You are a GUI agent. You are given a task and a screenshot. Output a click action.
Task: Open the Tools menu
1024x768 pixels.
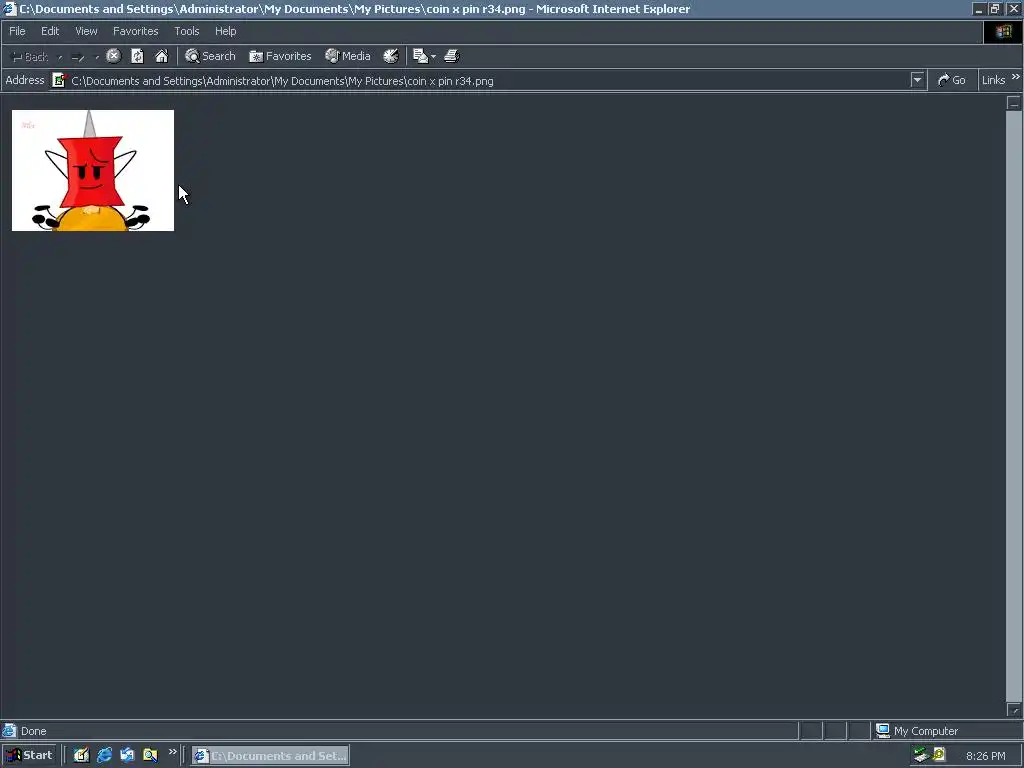pos(186,31)
